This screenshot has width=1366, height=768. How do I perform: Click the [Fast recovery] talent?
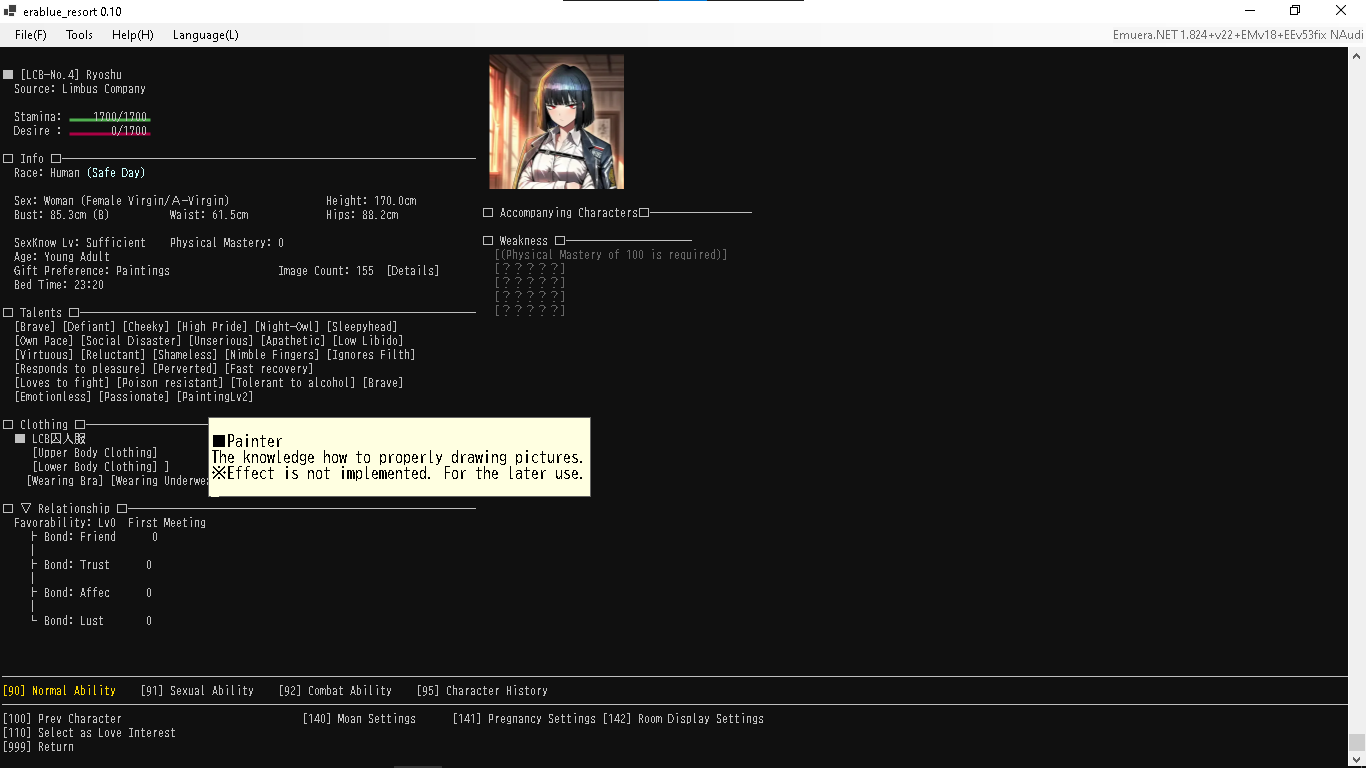click(269, 369)
